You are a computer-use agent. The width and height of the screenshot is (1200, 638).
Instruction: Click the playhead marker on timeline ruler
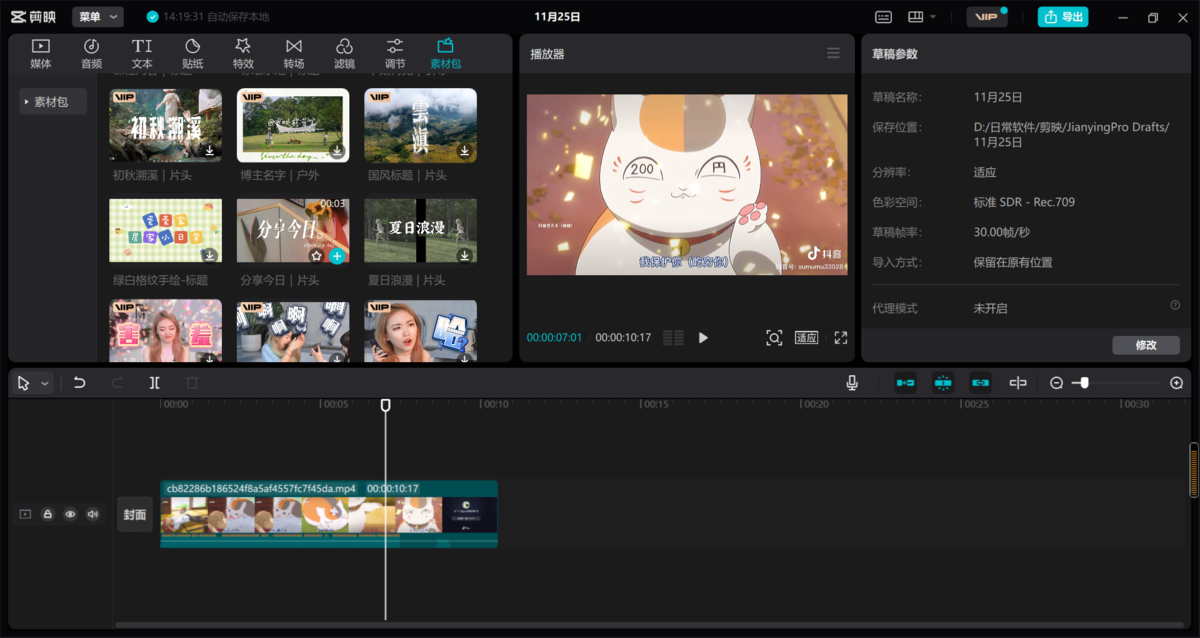(x=386, y=405)
